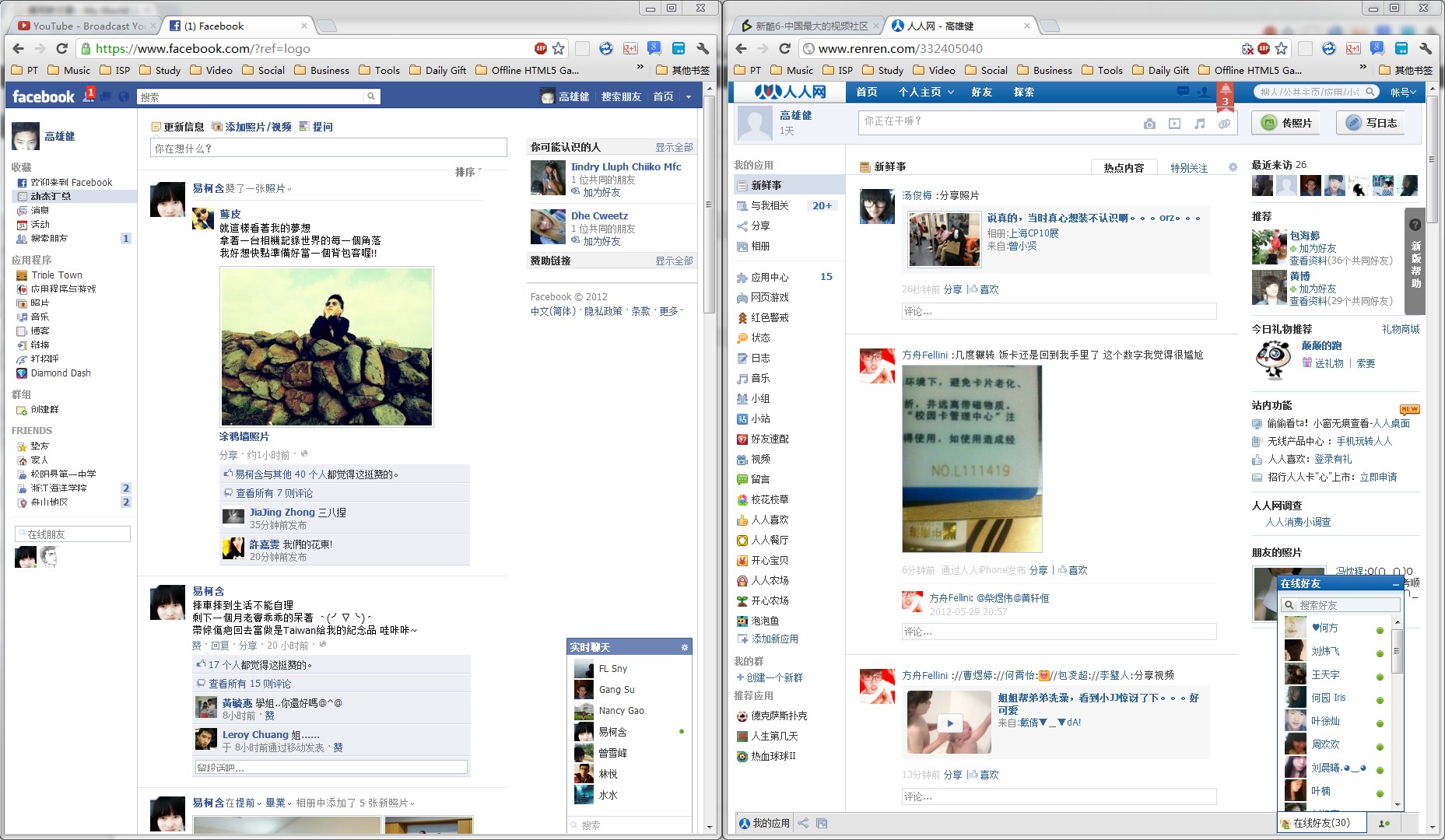
Task: Click 显示全部 beside 你可能认识的人
Action: click(x=674, y=147)
